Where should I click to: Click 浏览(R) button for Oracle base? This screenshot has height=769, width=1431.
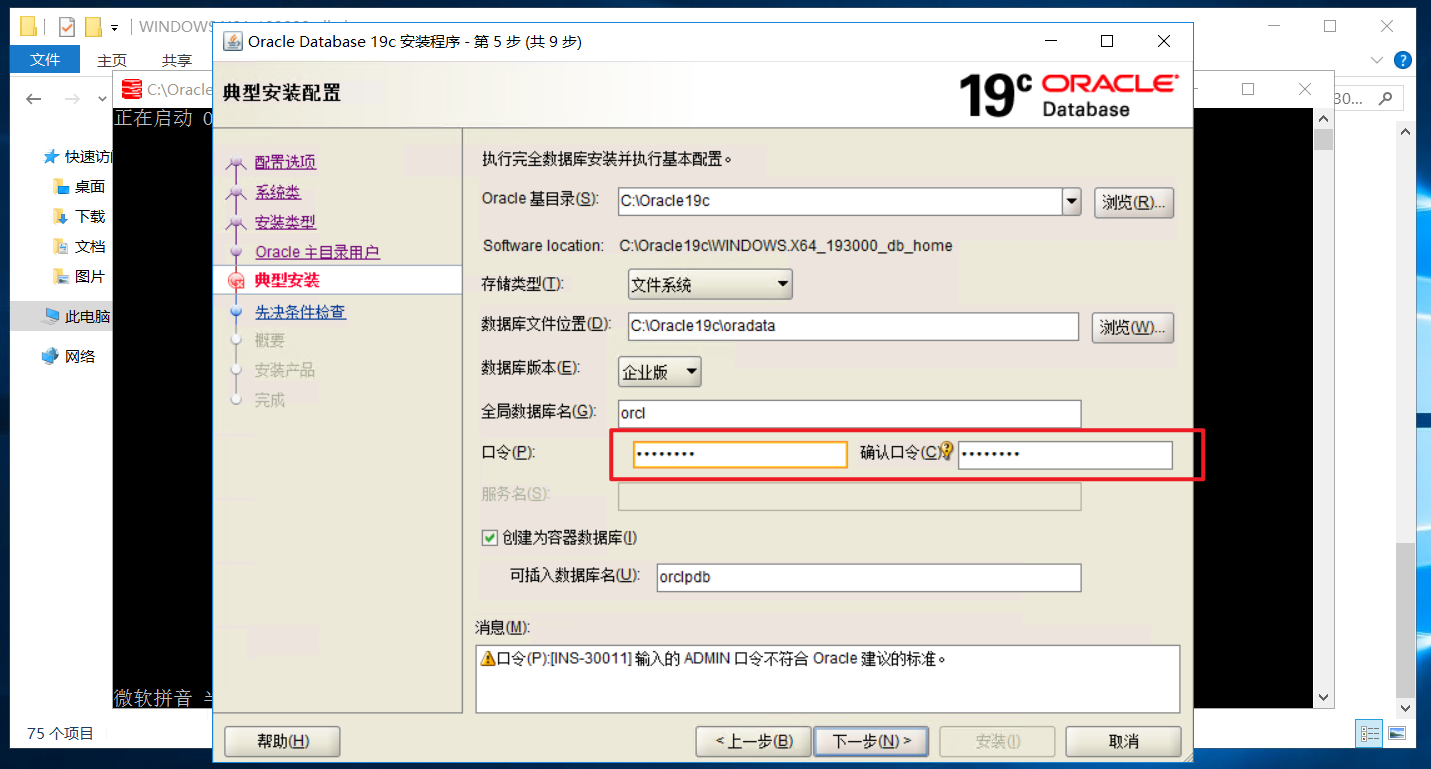1133,202
